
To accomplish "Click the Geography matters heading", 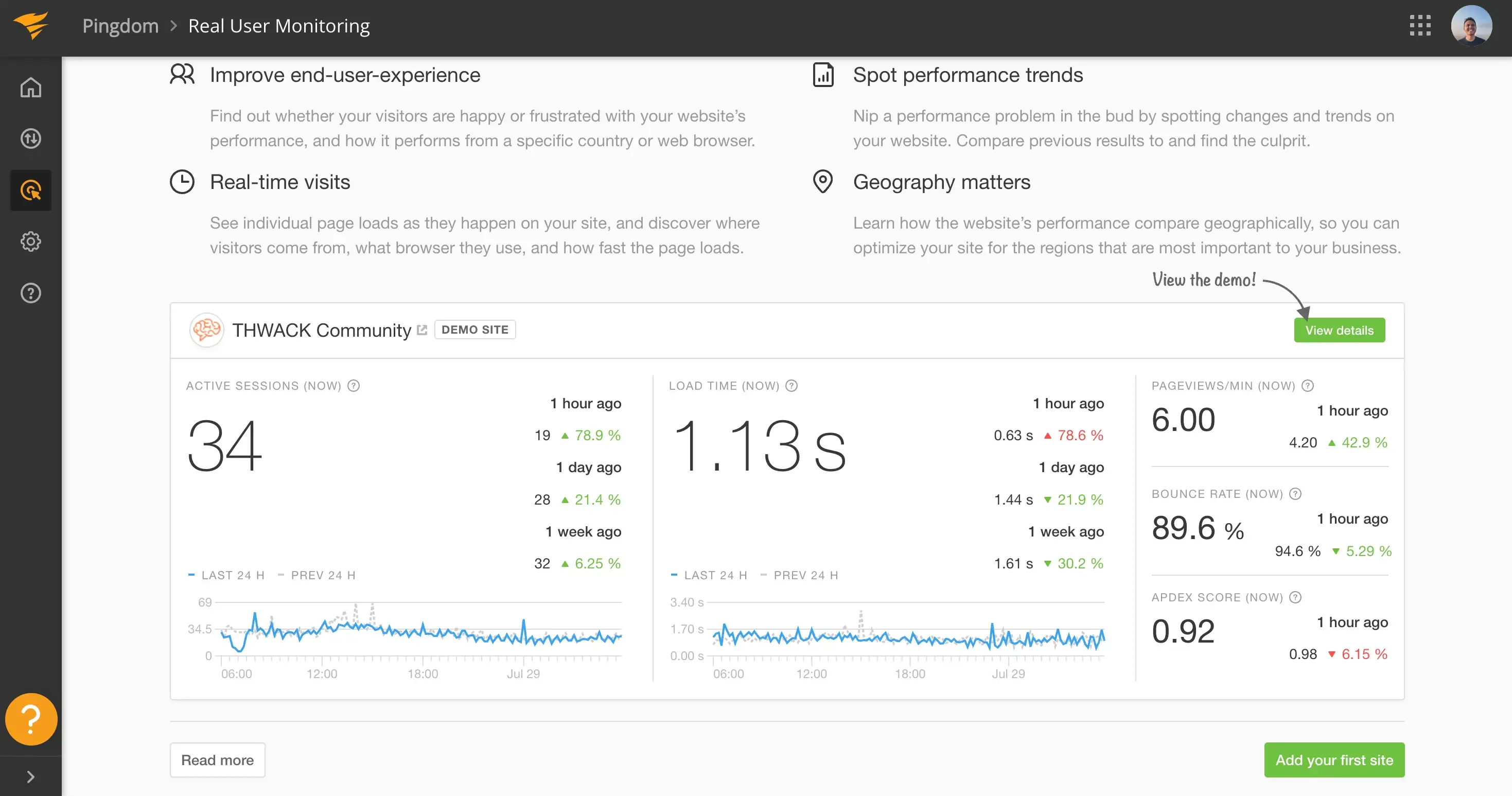I will tap(941, 182).
